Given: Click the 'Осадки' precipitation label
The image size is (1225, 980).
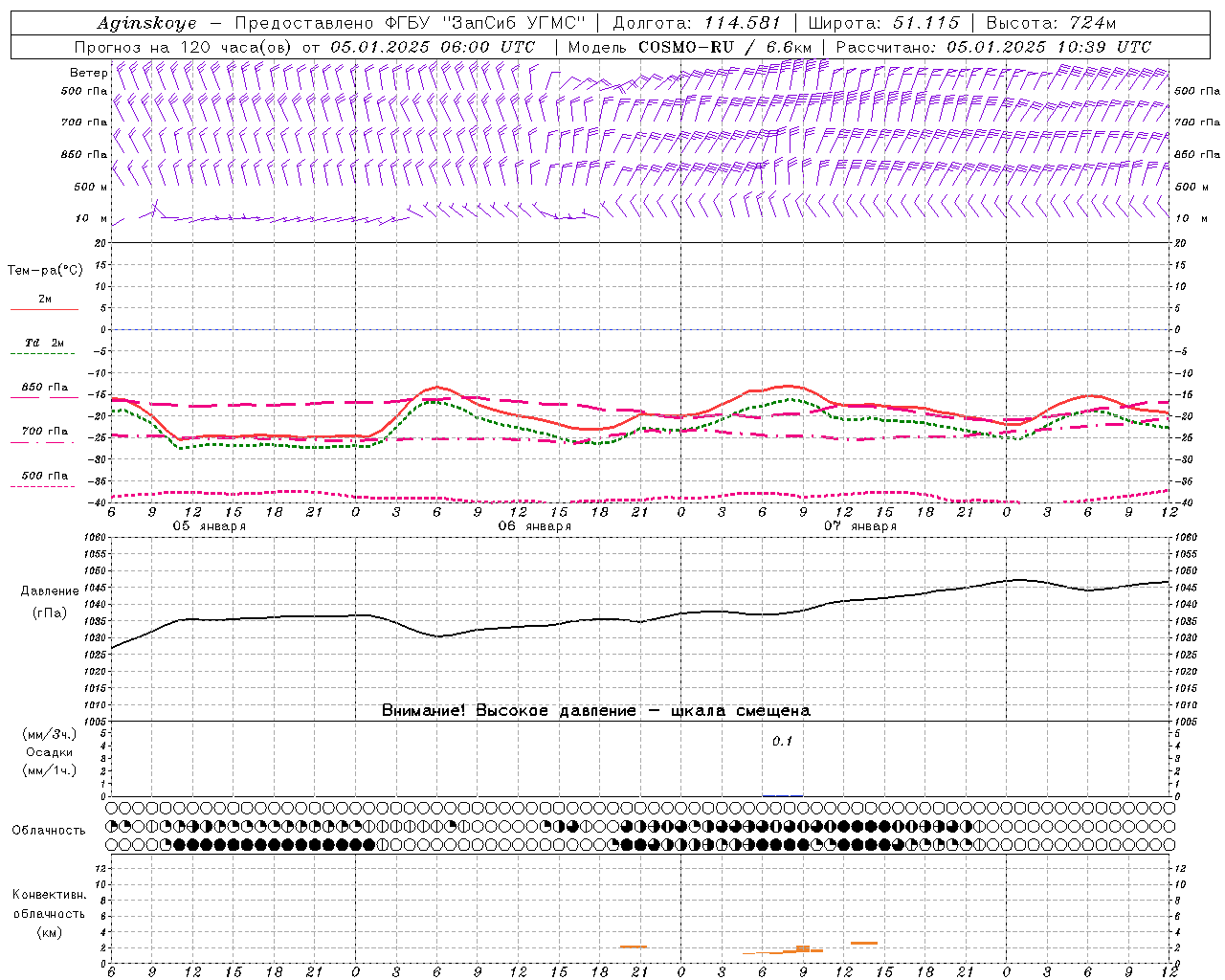Looking at the screenshot, I should pyautogui.click(x=49, y=752).
